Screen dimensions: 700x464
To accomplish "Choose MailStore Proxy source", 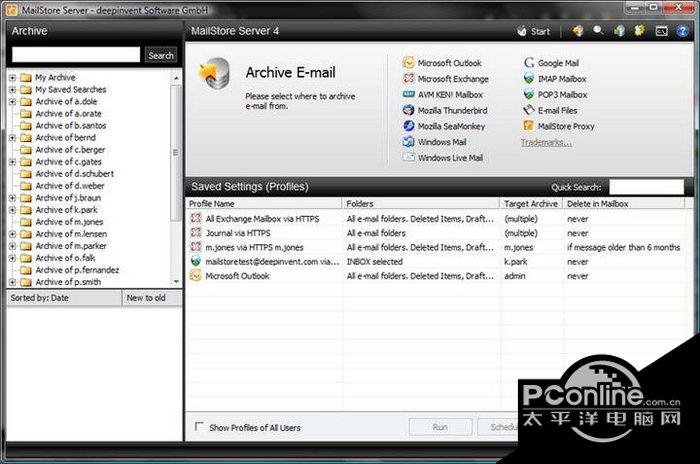I will 558,126.
